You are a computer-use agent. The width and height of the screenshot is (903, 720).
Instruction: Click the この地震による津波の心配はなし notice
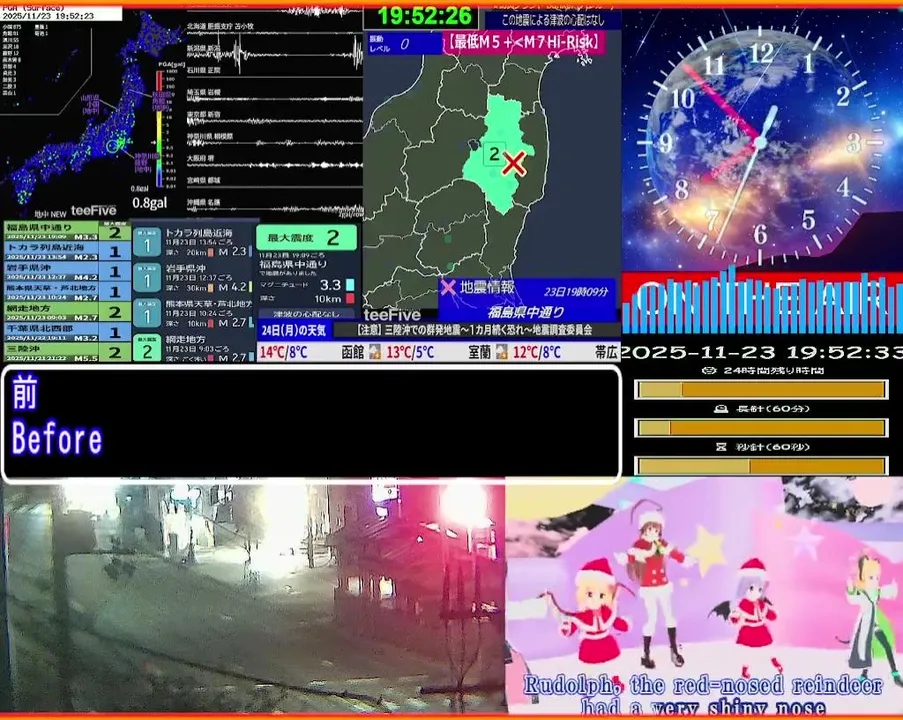coord(552,20)
